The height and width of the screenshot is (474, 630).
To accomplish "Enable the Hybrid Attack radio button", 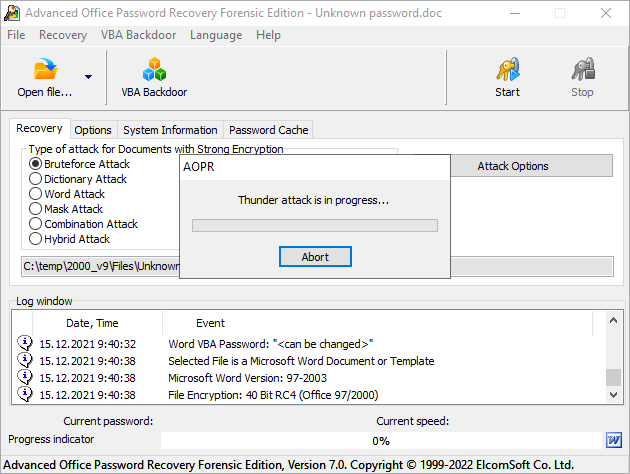I will (x=36, y=239).
